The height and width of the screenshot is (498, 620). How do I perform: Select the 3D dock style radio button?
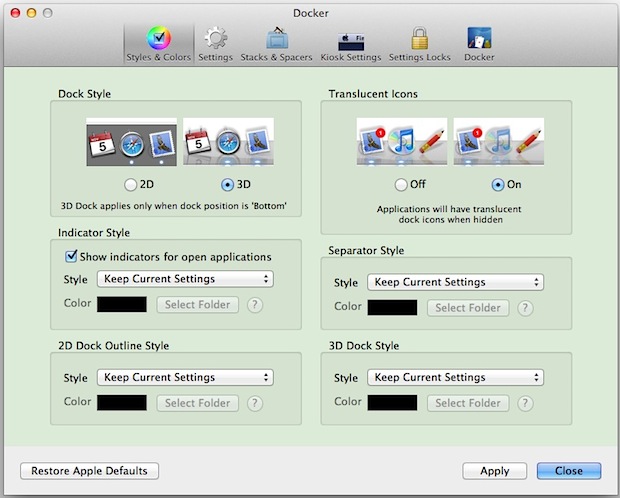(227, 185)
